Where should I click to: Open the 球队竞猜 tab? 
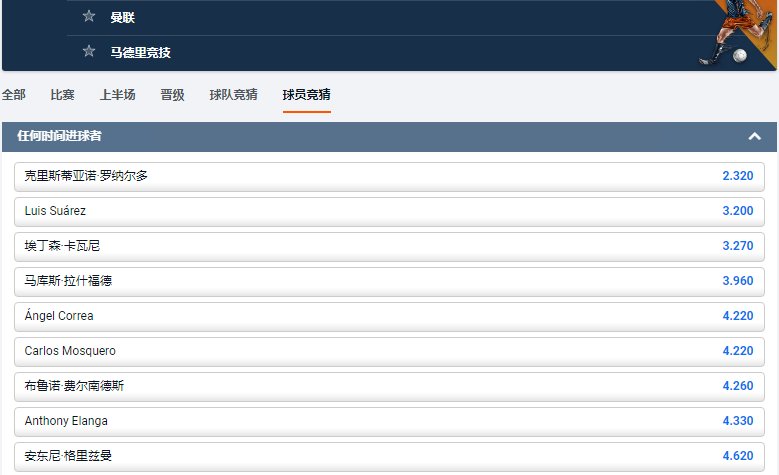coord(233,95)
